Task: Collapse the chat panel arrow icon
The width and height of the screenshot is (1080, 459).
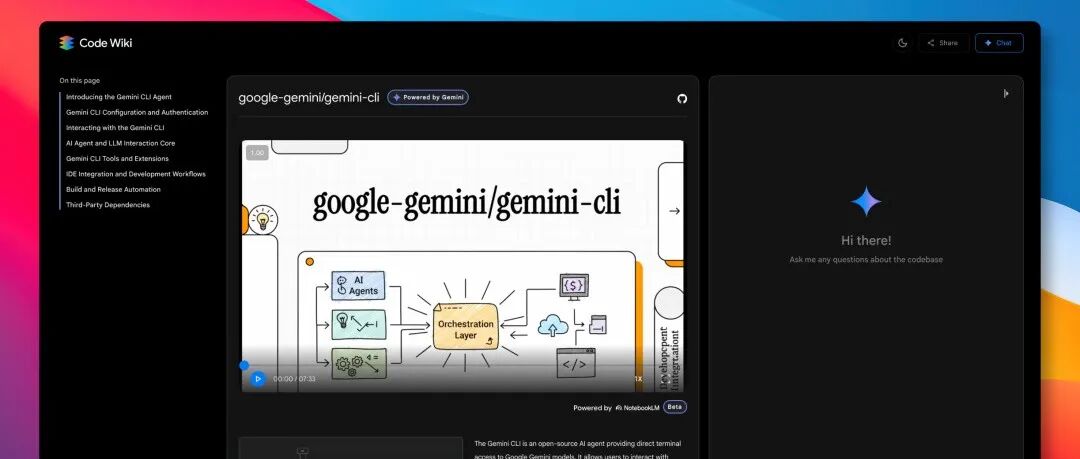Action: [1006, 93]
